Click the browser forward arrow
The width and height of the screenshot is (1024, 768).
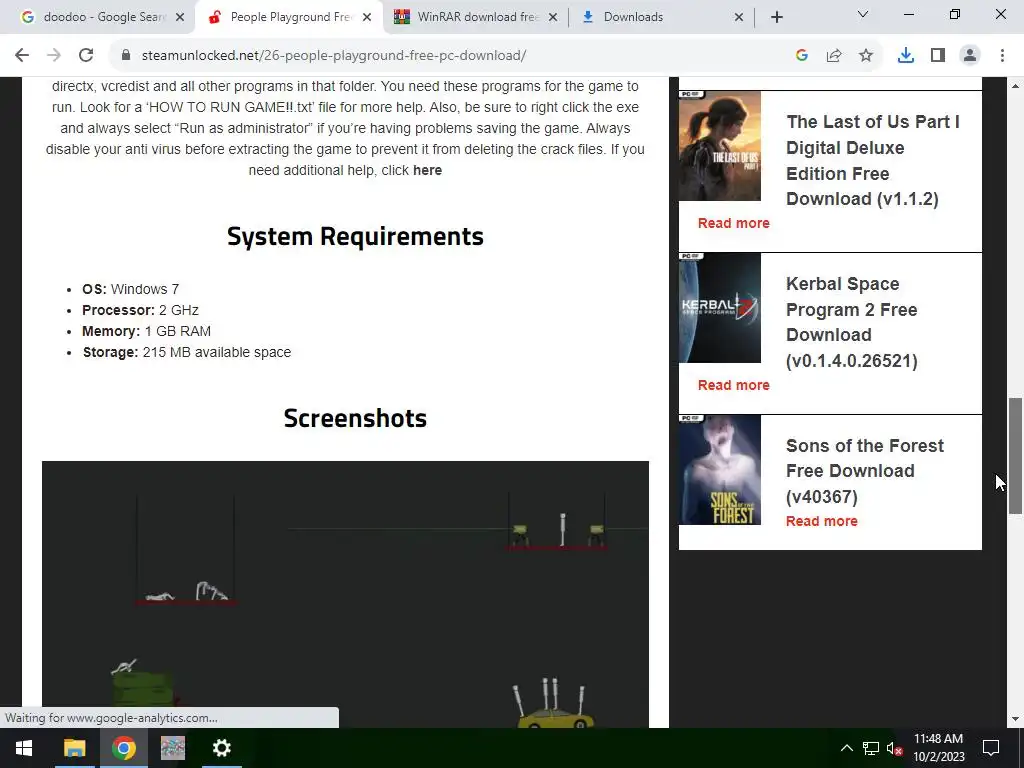[x=54, y=56]
